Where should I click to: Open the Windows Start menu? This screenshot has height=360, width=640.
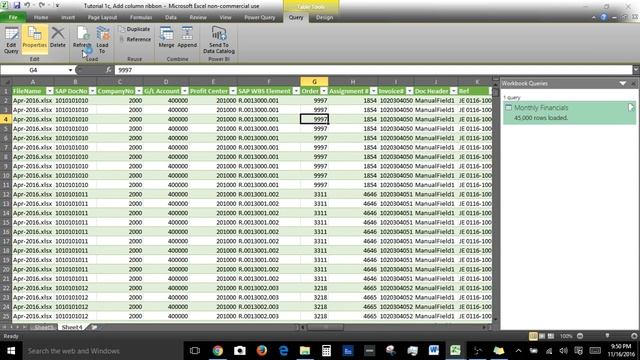point(11,351)
